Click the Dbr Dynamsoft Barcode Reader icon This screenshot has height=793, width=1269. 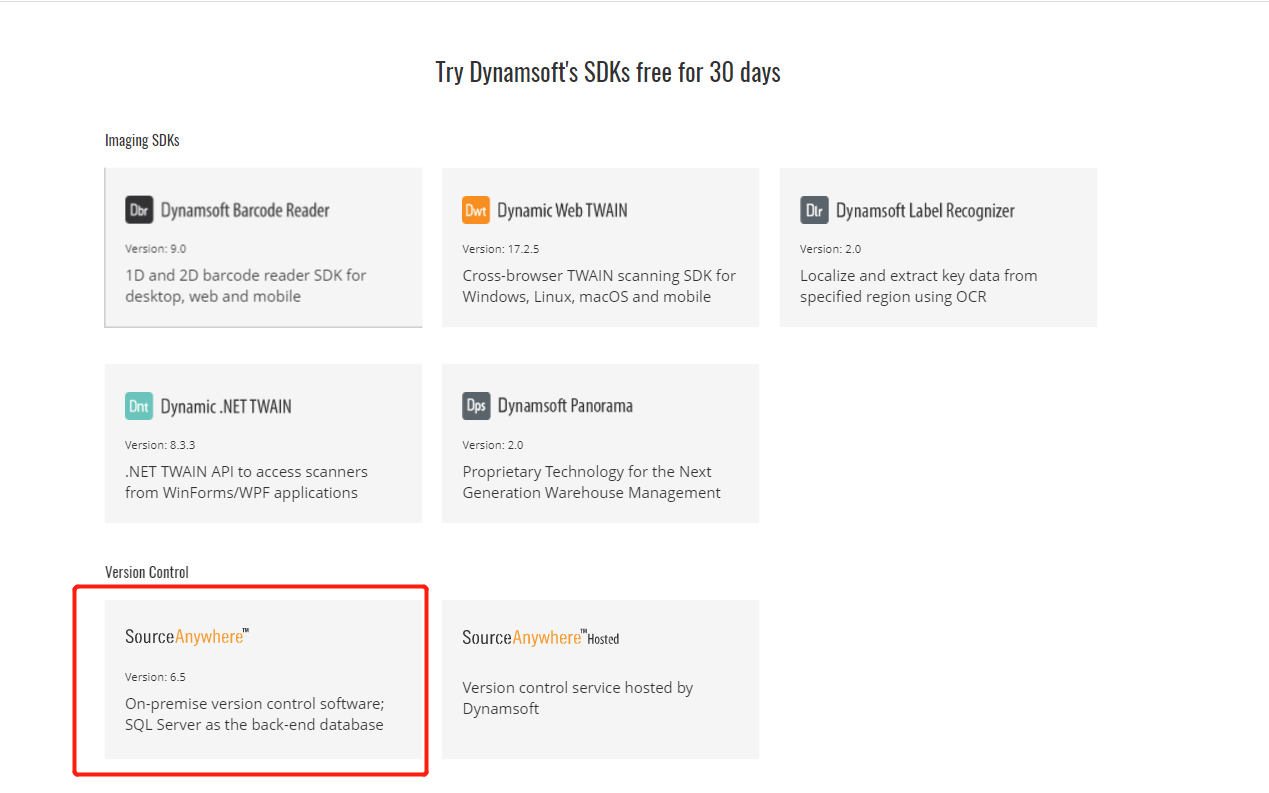pyautogui.click(x=139, y=210)
